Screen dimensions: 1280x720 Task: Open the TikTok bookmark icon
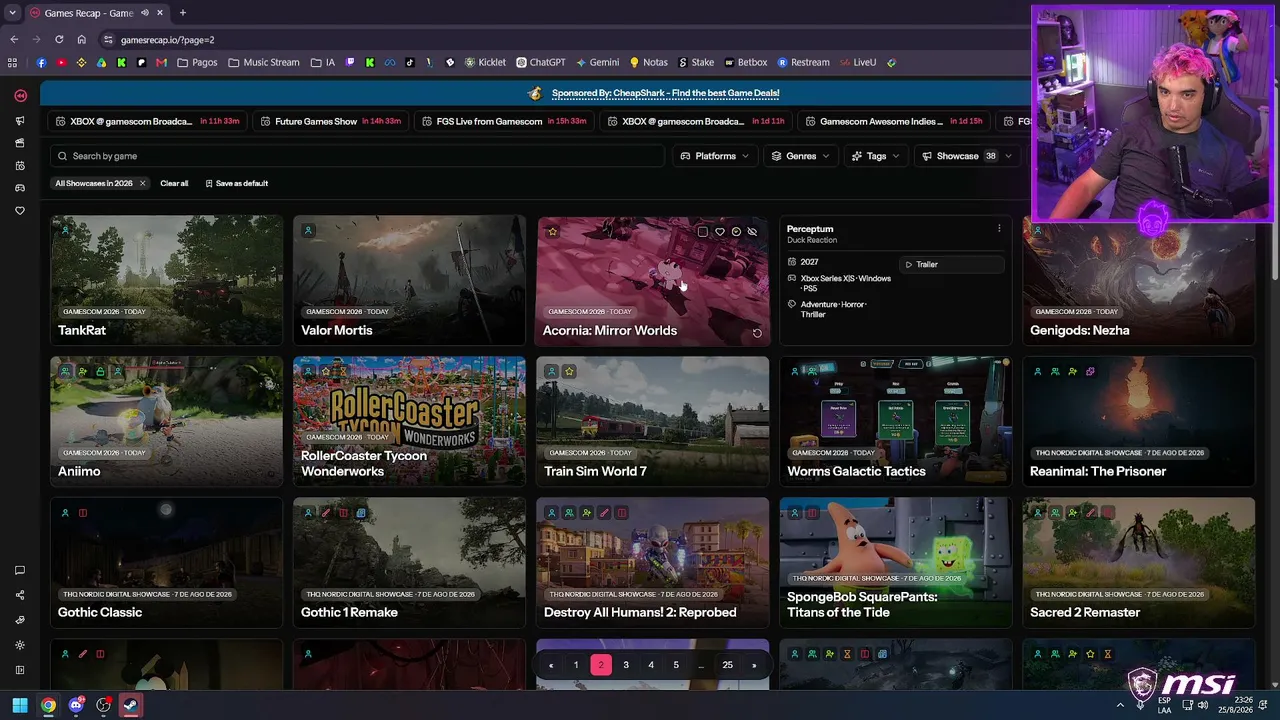410,62
